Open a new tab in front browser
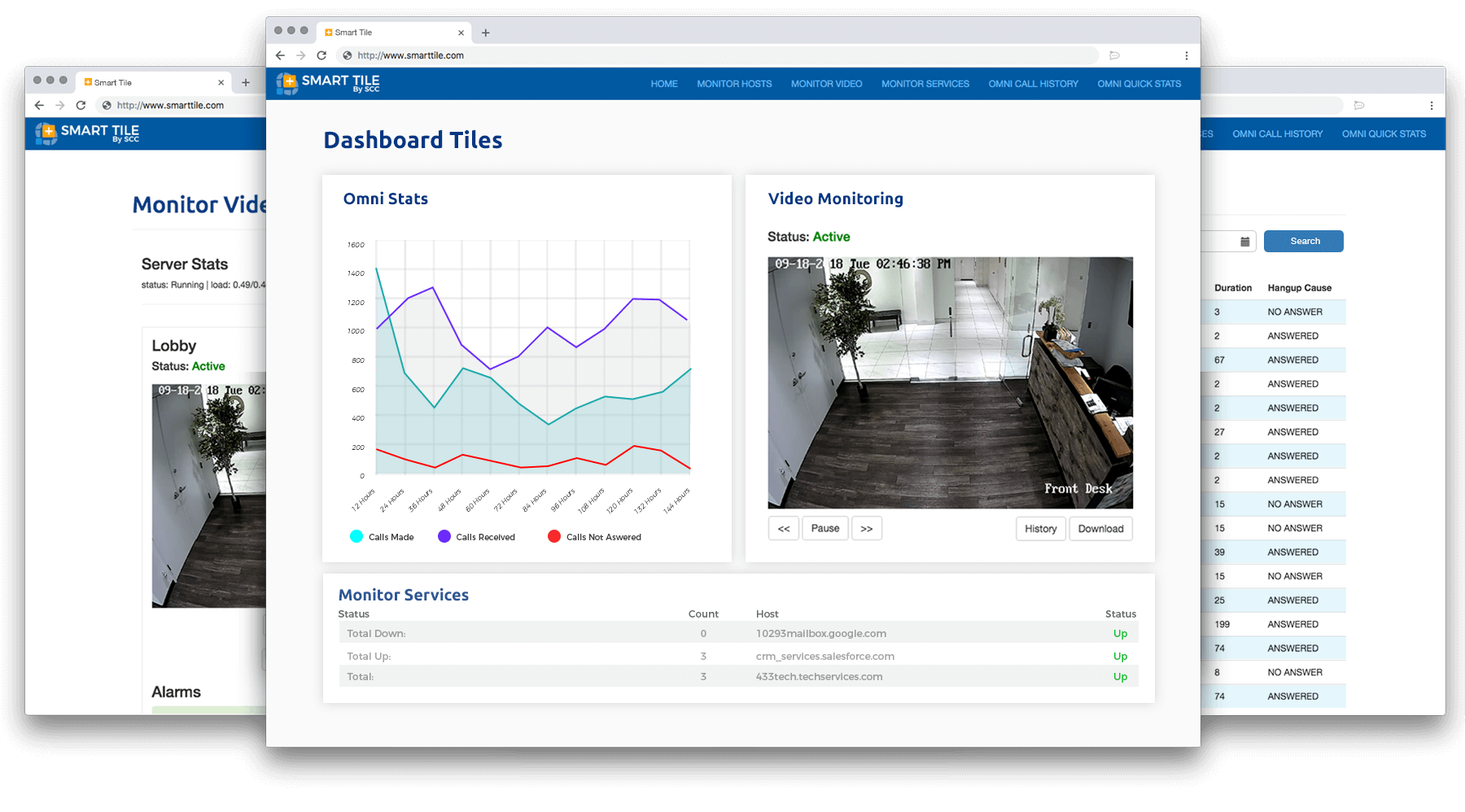Image resolution: width=1465 pixels, height=812 pixels. click(x=486, y=33)
